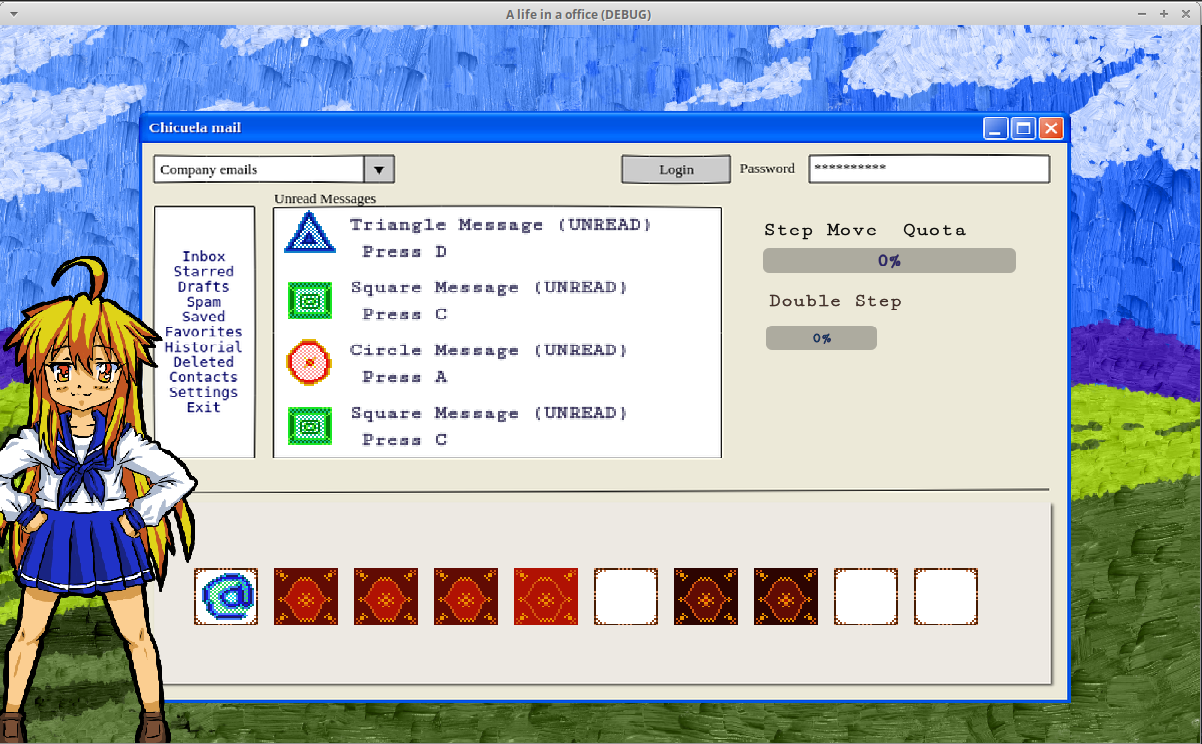Open the Drafts folder
The image size is (1202, 744).
pyautogui.click(x=204, y=287)
